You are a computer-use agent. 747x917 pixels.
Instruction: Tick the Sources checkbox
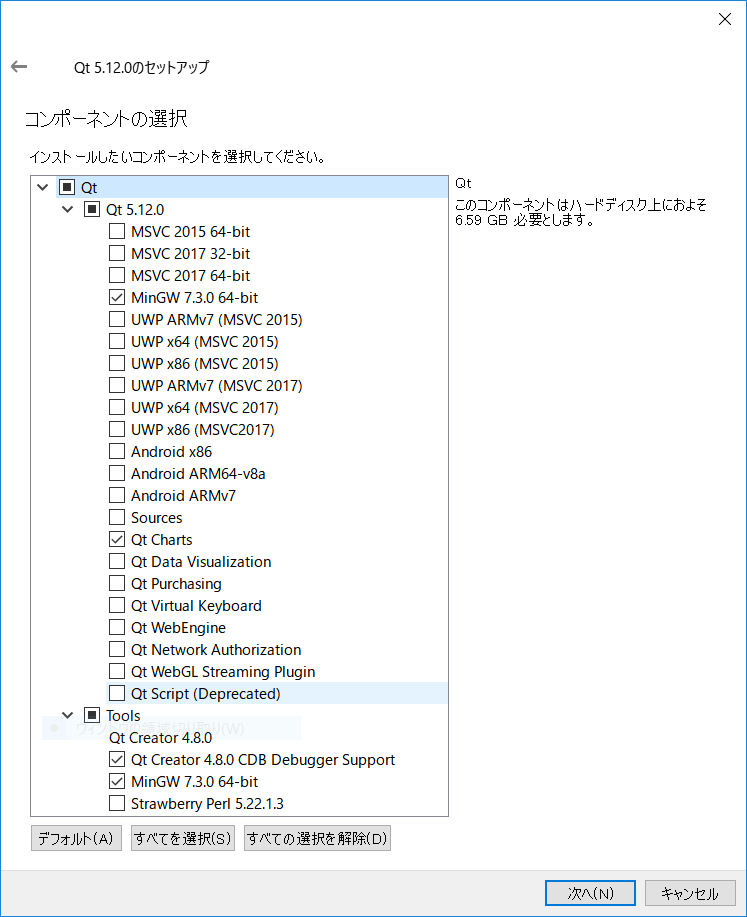click(x=117, y=518)
